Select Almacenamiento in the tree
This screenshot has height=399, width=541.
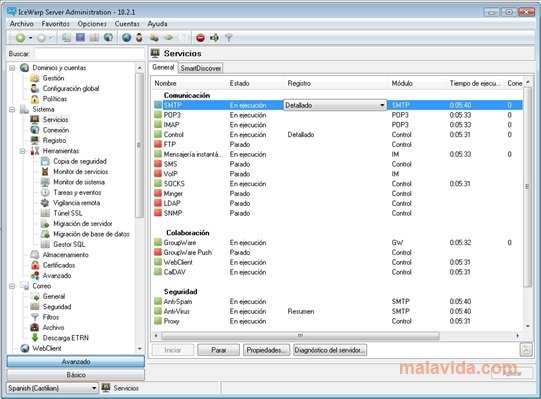click(x=66, y=255)
